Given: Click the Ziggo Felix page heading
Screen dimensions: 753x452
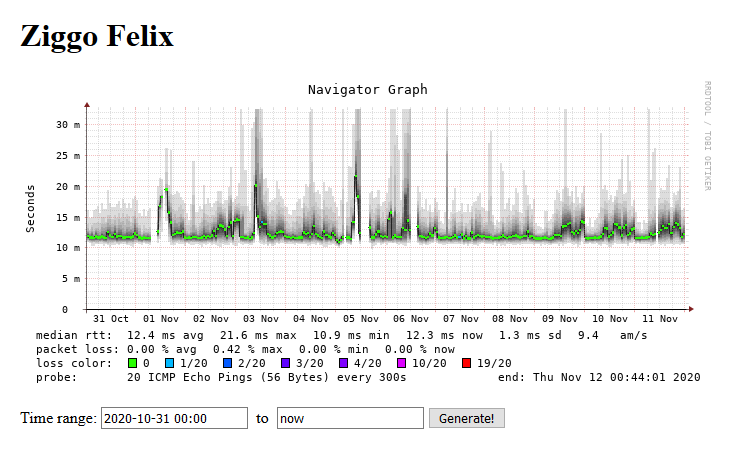Looking at the screenshot, I should point(97,36).
